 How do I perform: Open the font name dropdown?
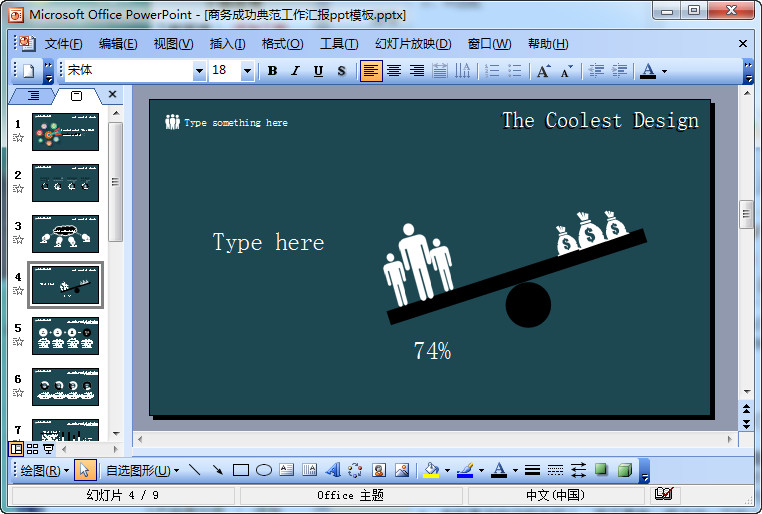(x=198, y=71)
